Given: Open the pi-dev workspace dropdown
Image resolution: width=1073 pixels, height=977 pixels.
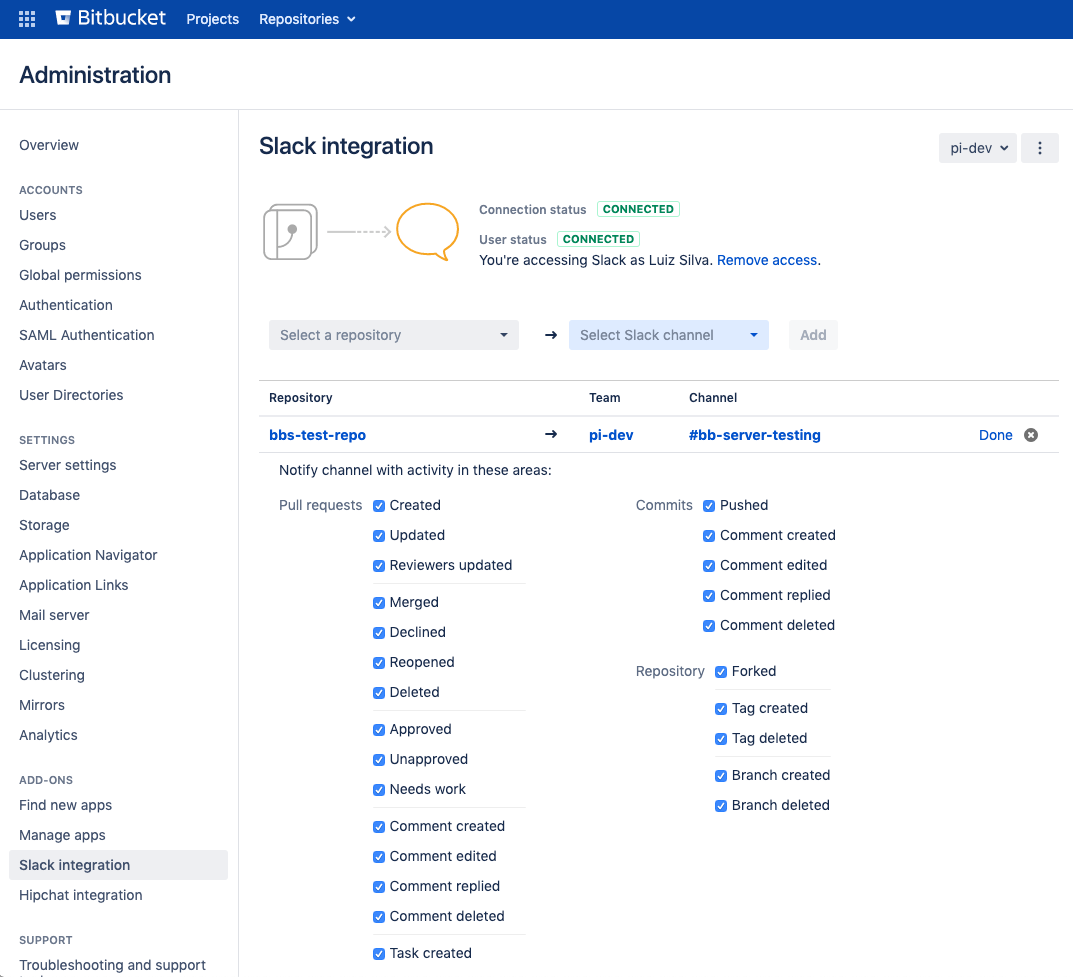Looking at the screenshot, I should click(x=978, y=148).
